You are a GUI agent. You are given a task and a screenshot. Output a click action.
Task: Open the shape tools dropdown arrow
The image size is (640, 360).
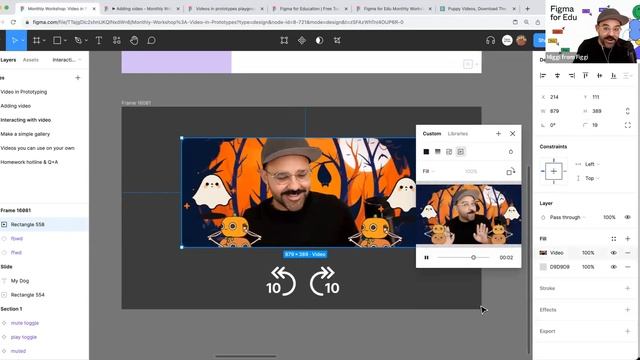[65, 41]
